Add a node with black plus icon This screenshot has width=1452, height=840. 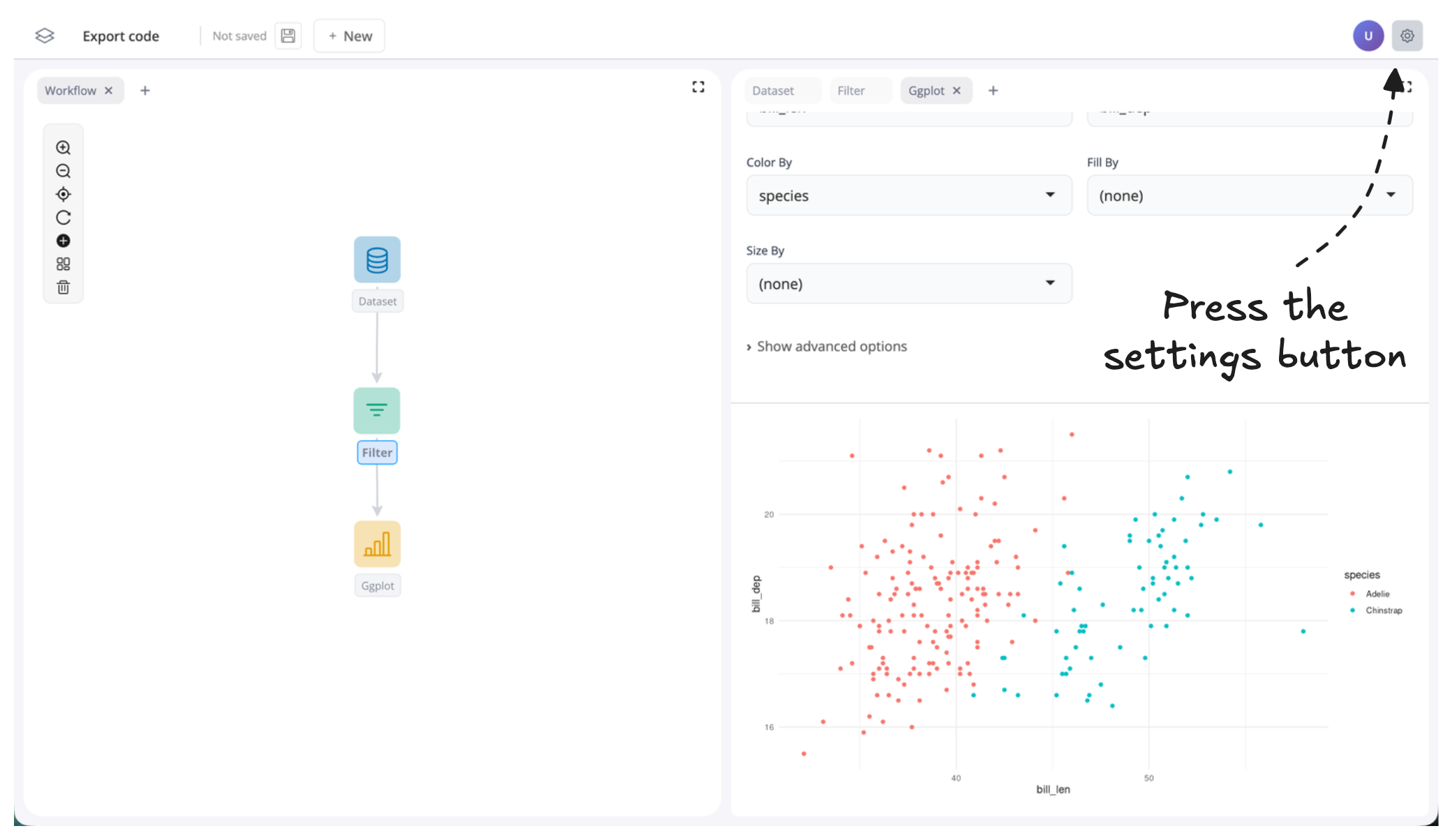click(63, 241)
